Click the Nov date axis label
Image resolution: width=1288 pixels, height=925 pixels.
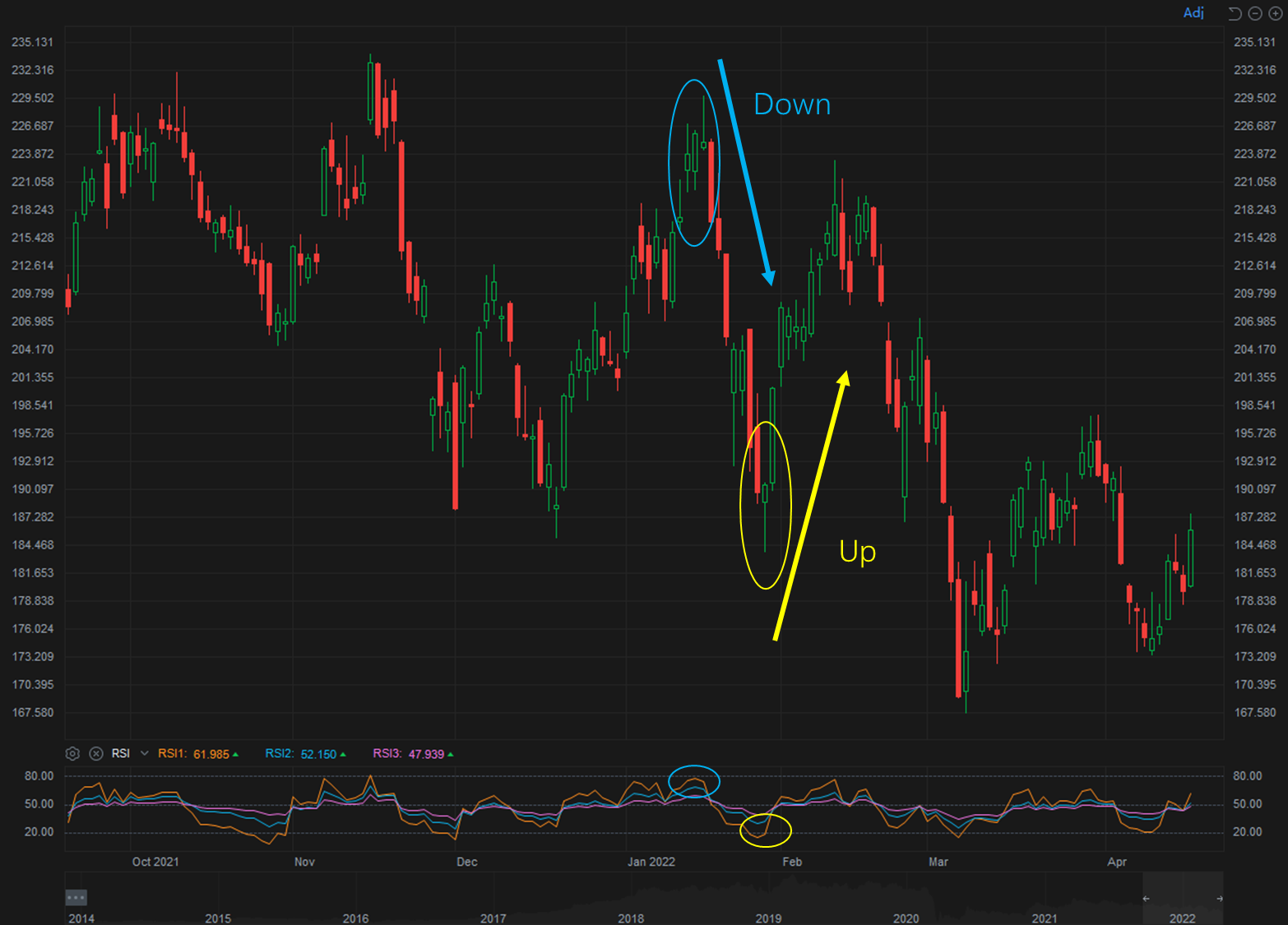click(x=304, y=862)
